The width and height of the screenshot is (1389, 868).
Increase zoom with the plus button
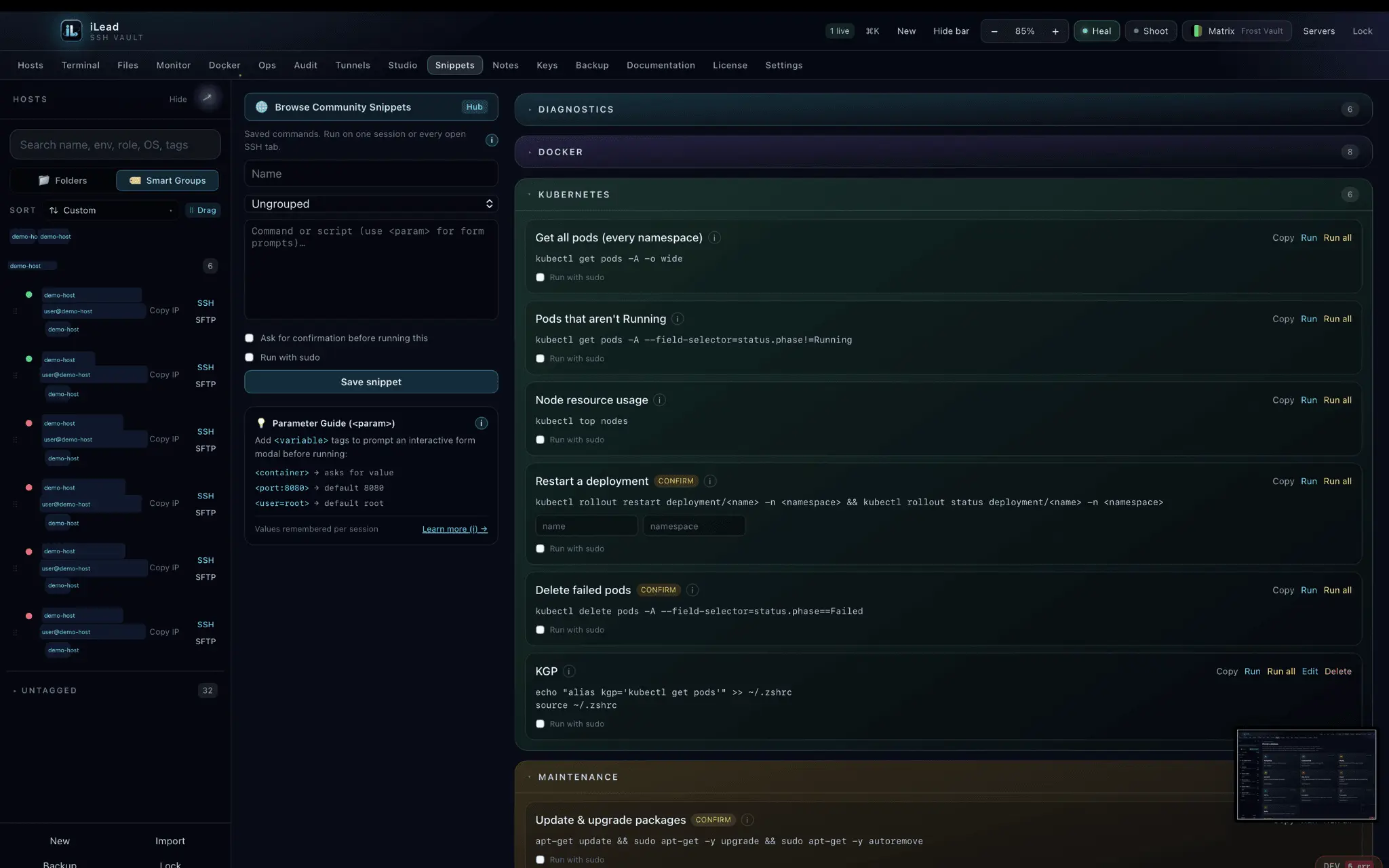click(x=1055, y=31)
